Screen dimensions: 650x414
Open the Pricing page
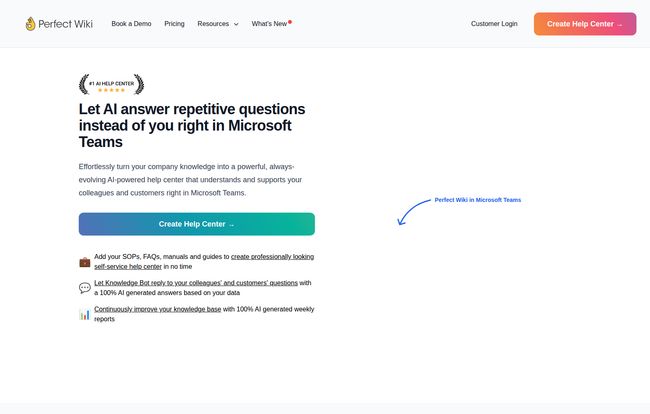point(174,24)
